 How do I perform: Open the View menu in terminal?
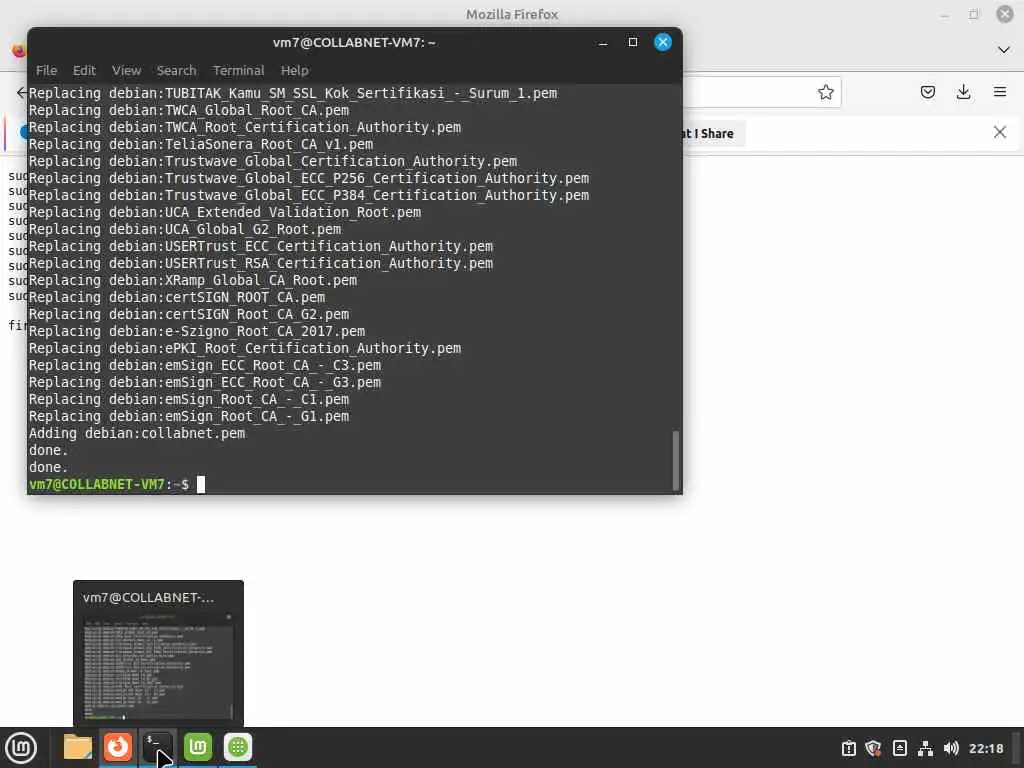point(126,71)
